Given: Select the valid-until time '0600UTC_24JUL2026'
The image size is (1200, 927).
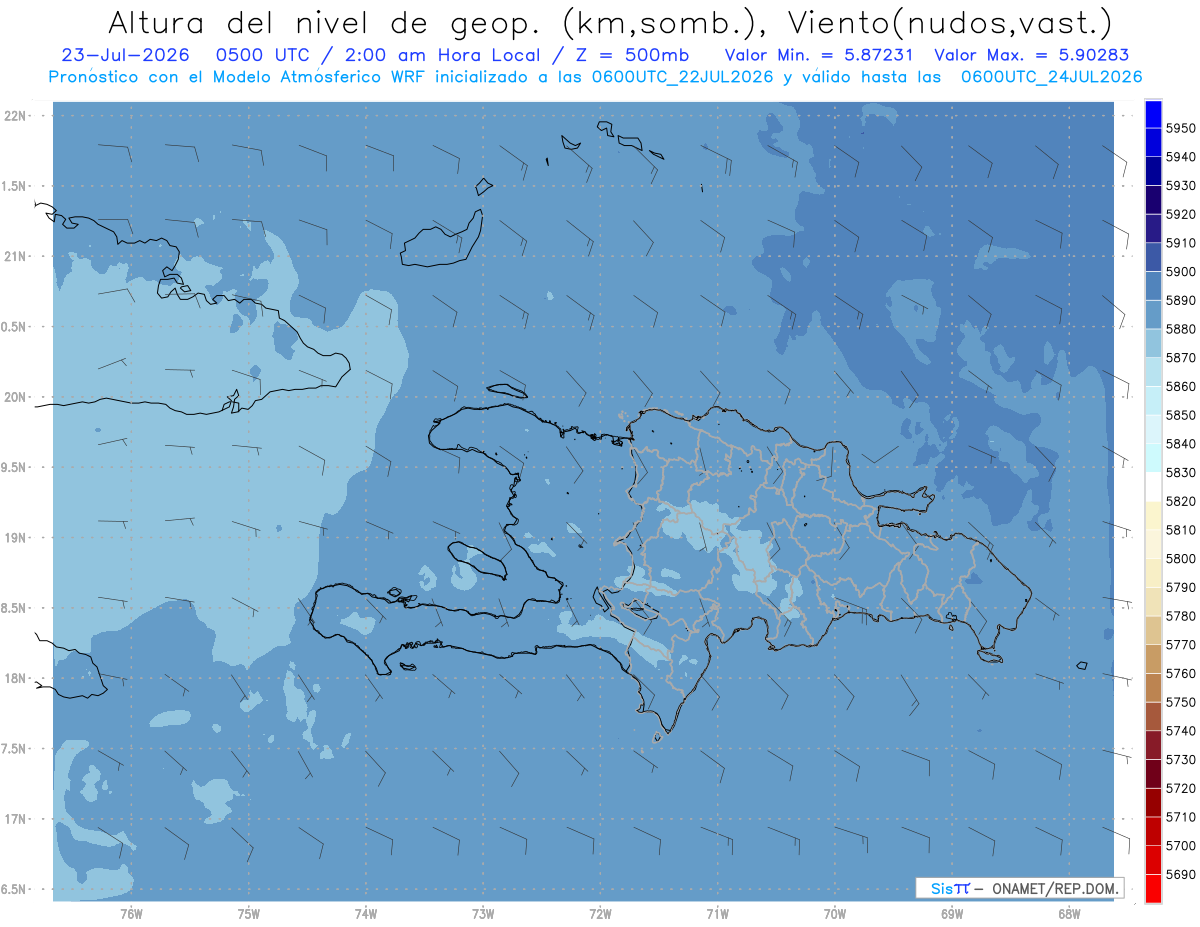Looking at the screenshot, I should (1051, 77).
